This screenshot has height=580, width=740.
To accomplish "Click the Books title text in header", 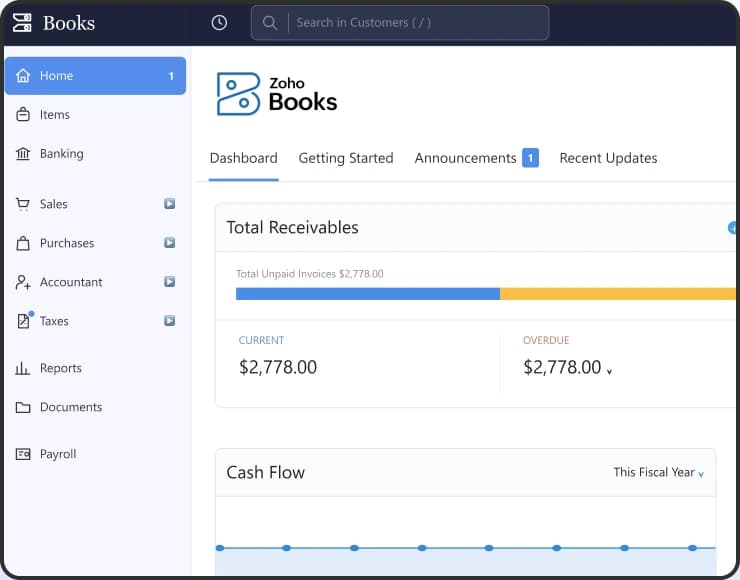I will [x=69, y=23].
